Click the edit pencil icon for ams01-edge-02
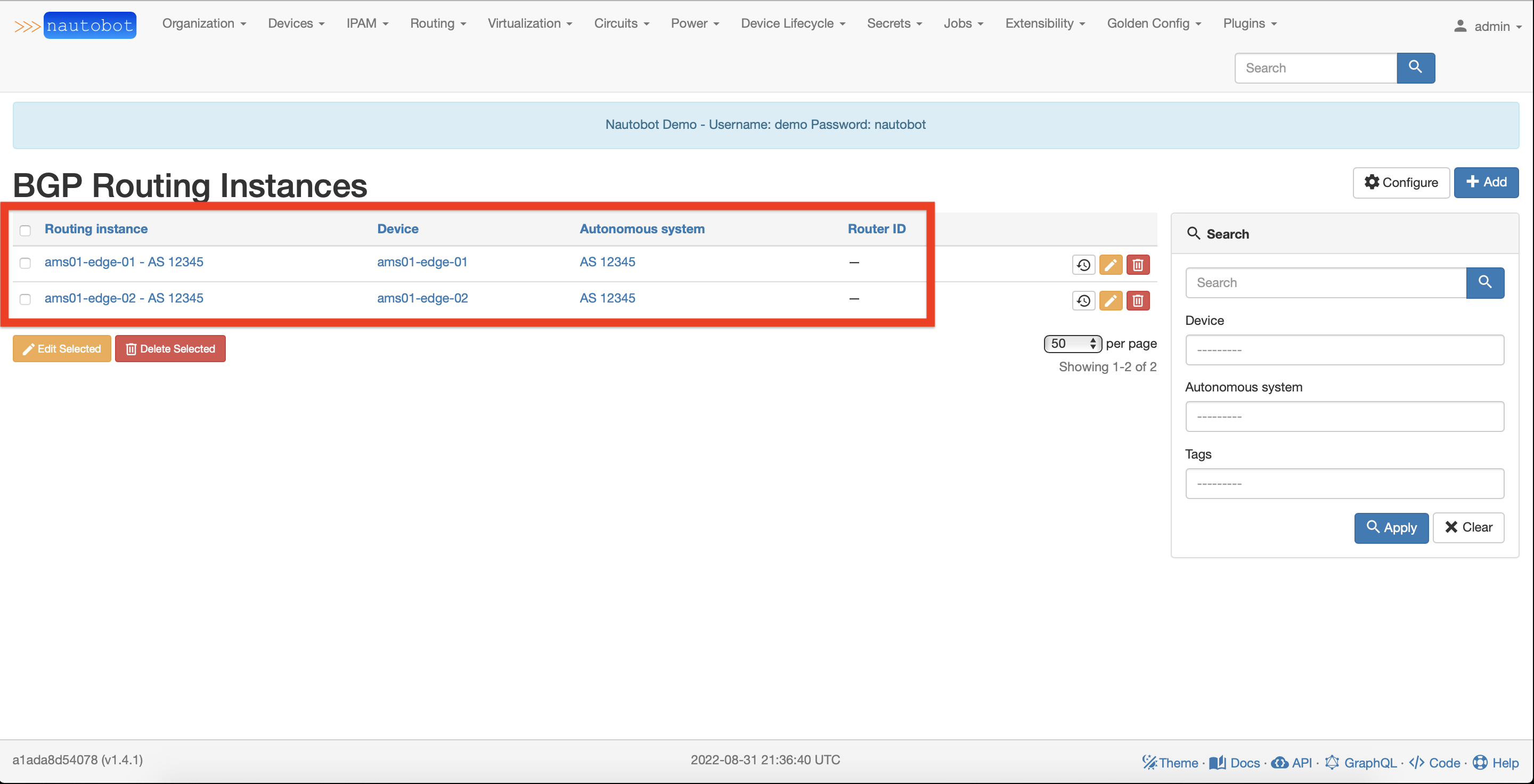 tap(1111, 300)
